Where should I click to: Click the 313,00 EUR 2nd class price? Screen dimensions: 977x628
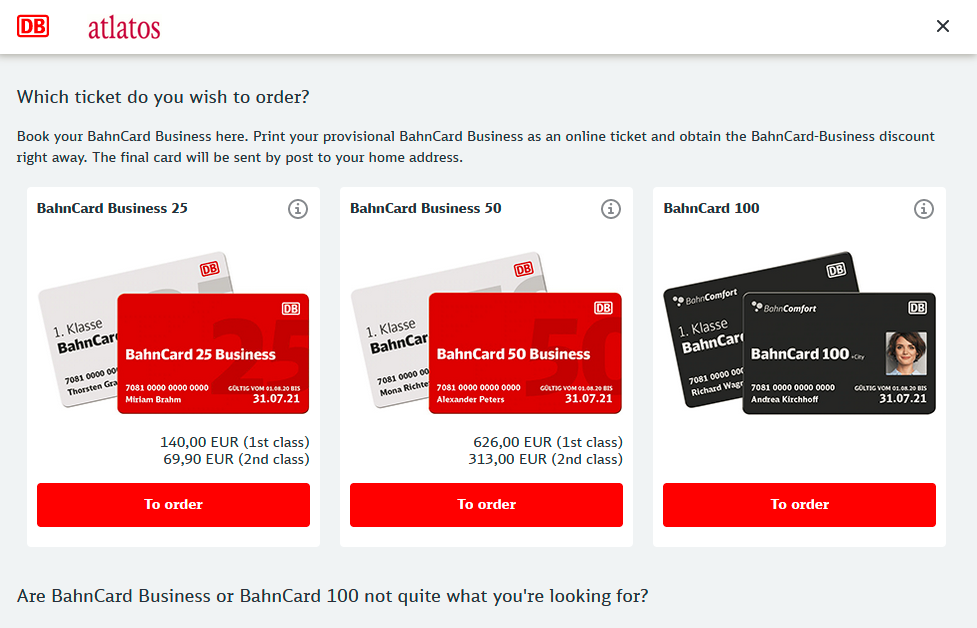point(545,459)
